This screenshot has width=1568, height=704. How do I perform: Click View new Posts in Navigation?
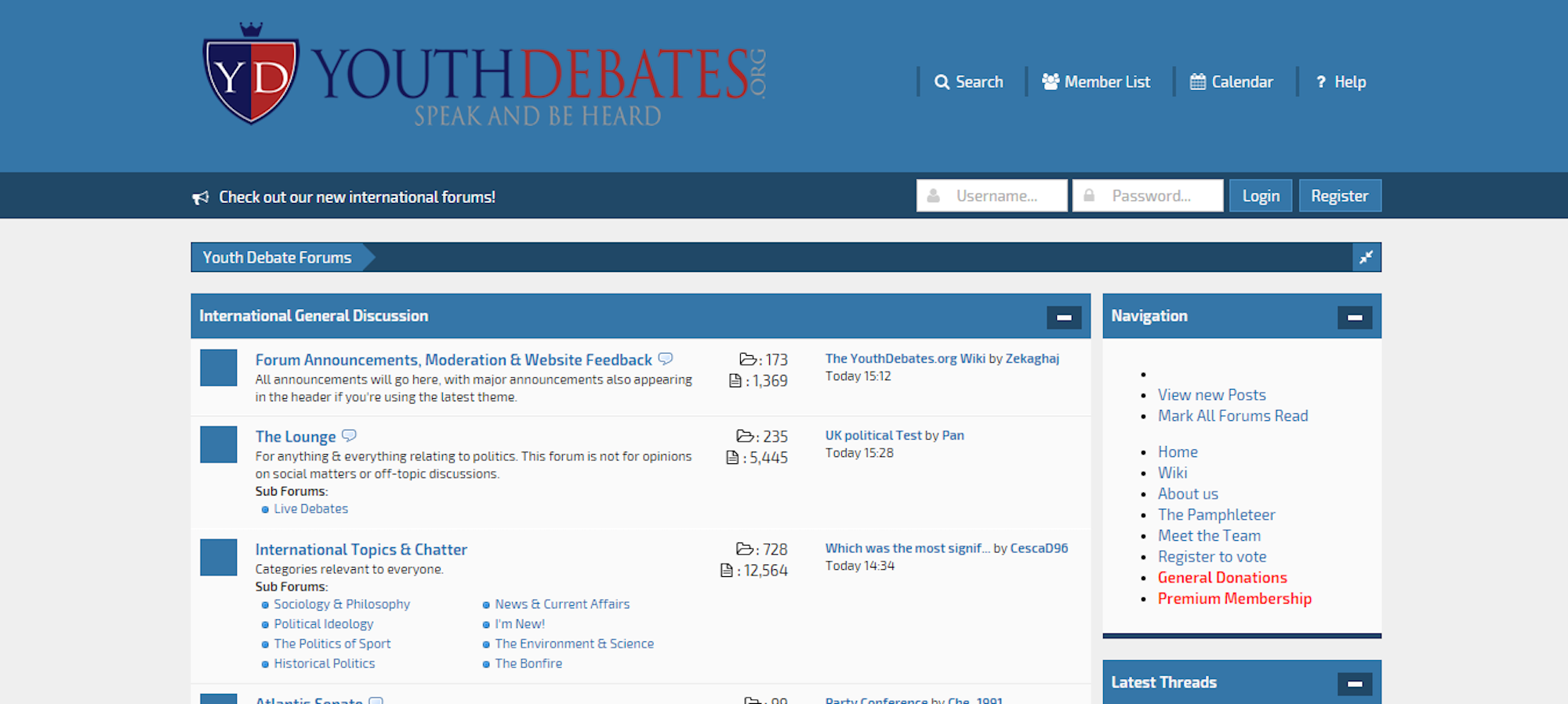click(x=1212, y=395)
